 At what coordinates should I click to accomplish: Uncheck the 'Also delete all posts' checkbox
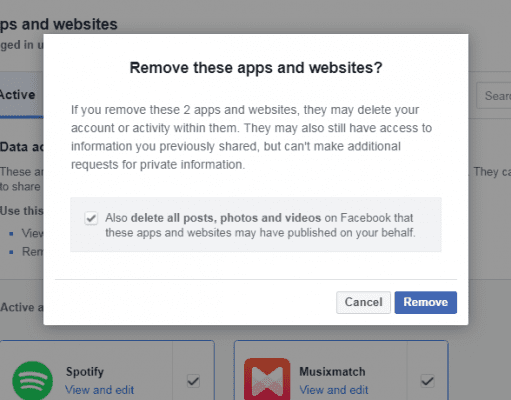pyautogui.click(x=91, y=218)
